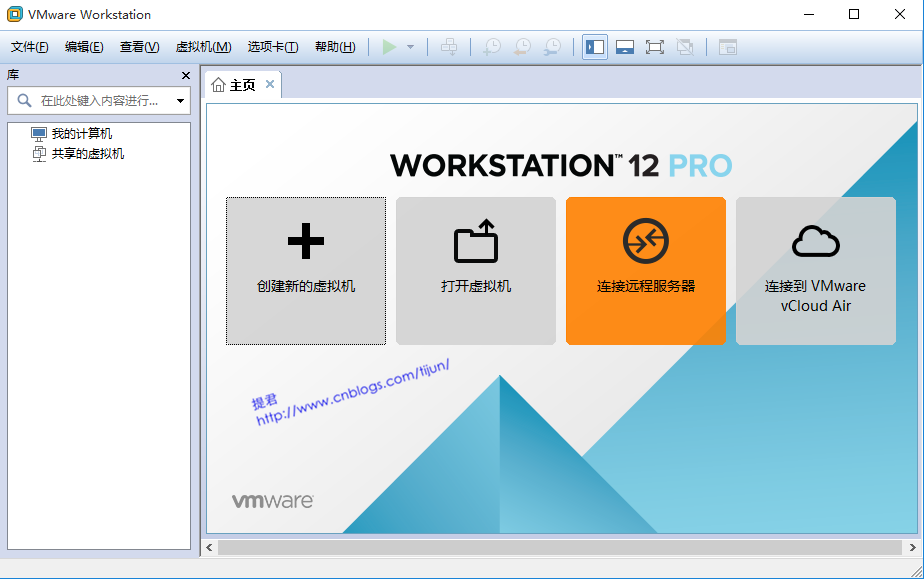Viewport: 924px width, 579px height.
Task: Click the library search input field
Action: point(99,101)
